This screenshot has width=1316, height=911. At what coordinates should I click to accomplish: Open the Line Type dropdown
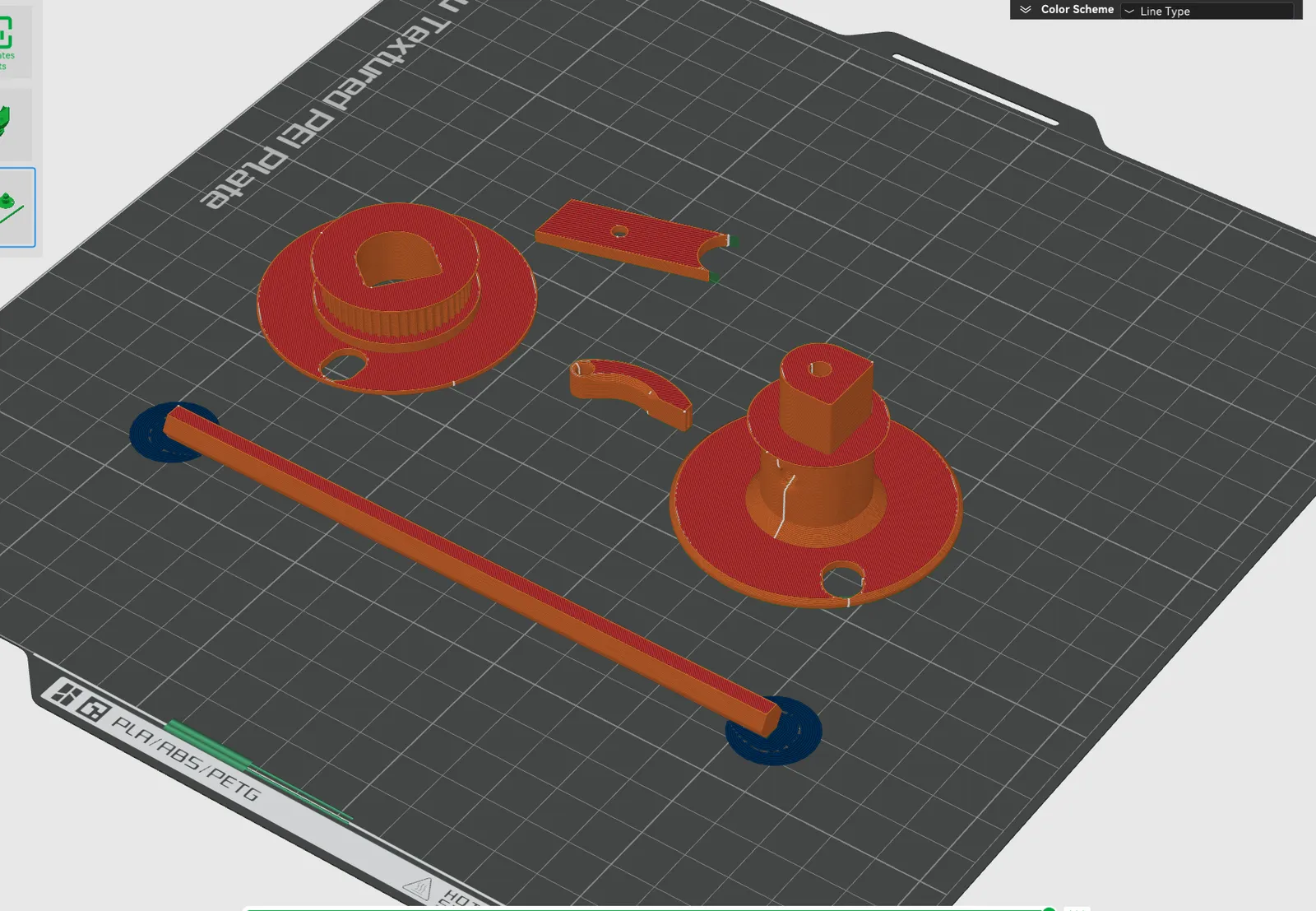click(x=1207, y=11)
